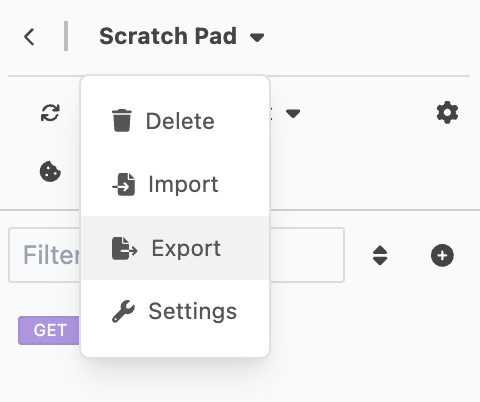Click the partly hidden environment label left of the caret
The width and height of the screenshot is (480, 402).
click(271, 113)
